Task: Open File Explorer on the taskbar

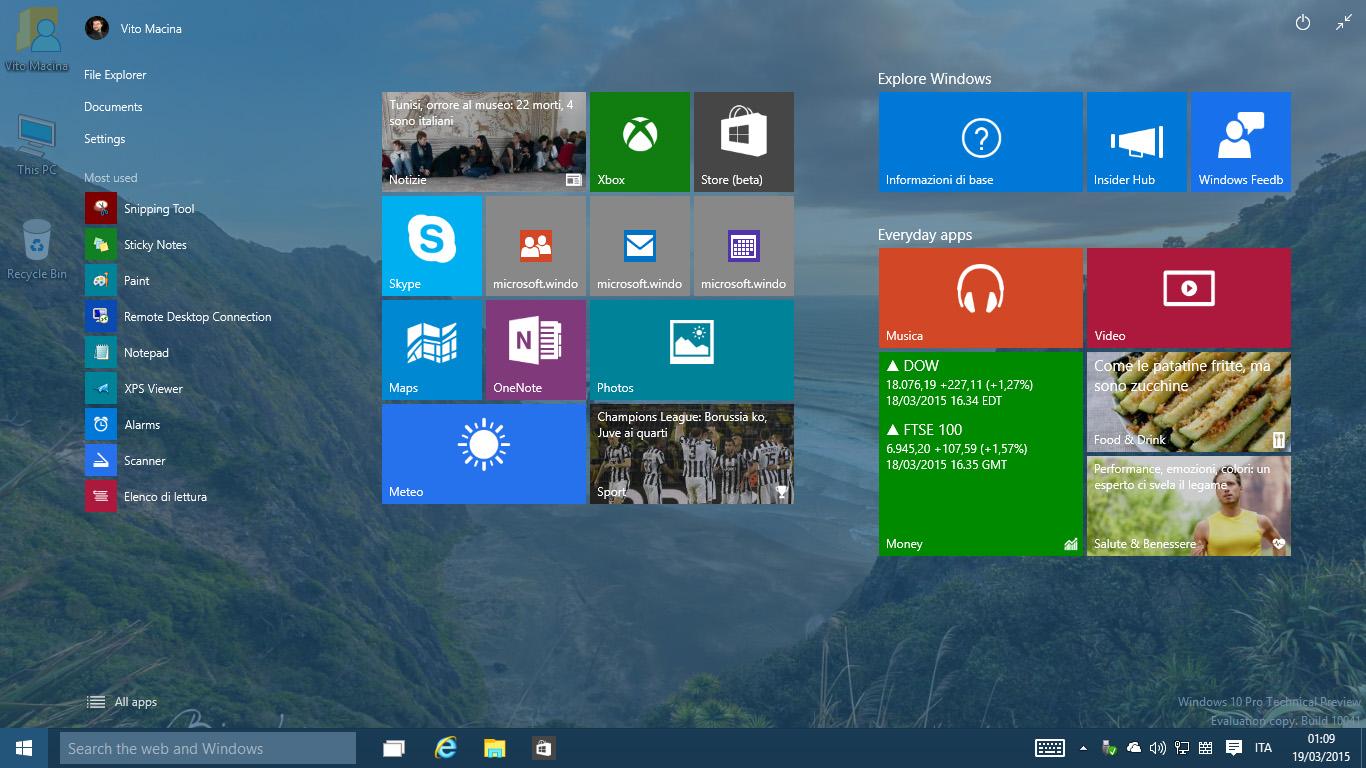Action: pos(494,748)
